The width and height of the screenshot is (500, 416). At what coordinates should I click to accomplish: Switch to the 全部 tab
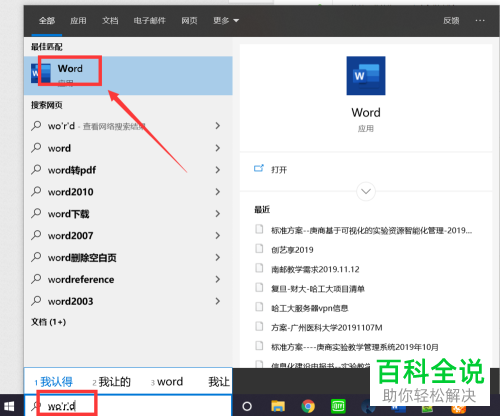coord(47,21)
